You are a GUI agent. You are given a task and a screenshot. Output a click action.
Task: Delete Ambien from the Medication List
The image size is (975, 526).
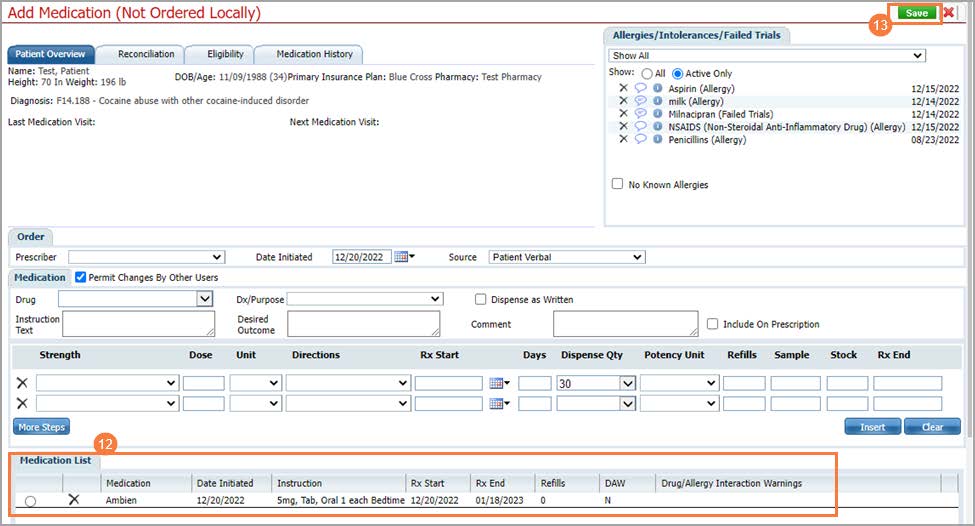(x=74, y=499)
